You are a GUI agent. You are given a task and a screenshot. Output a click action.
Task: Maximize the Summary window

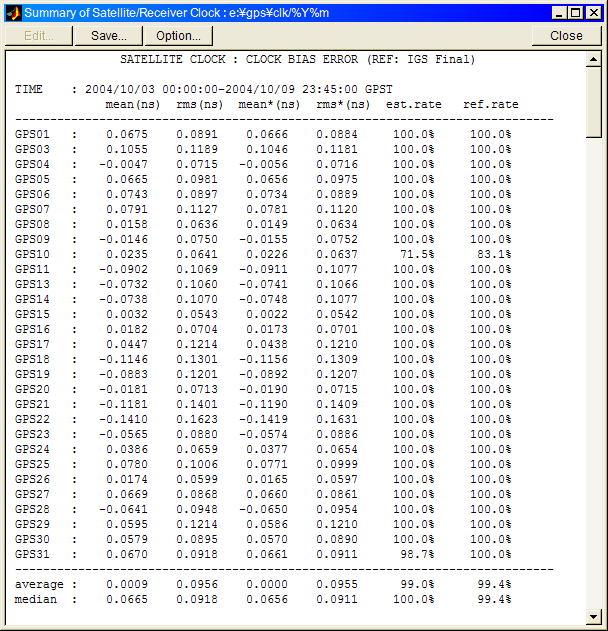click(x=576, y=12)
